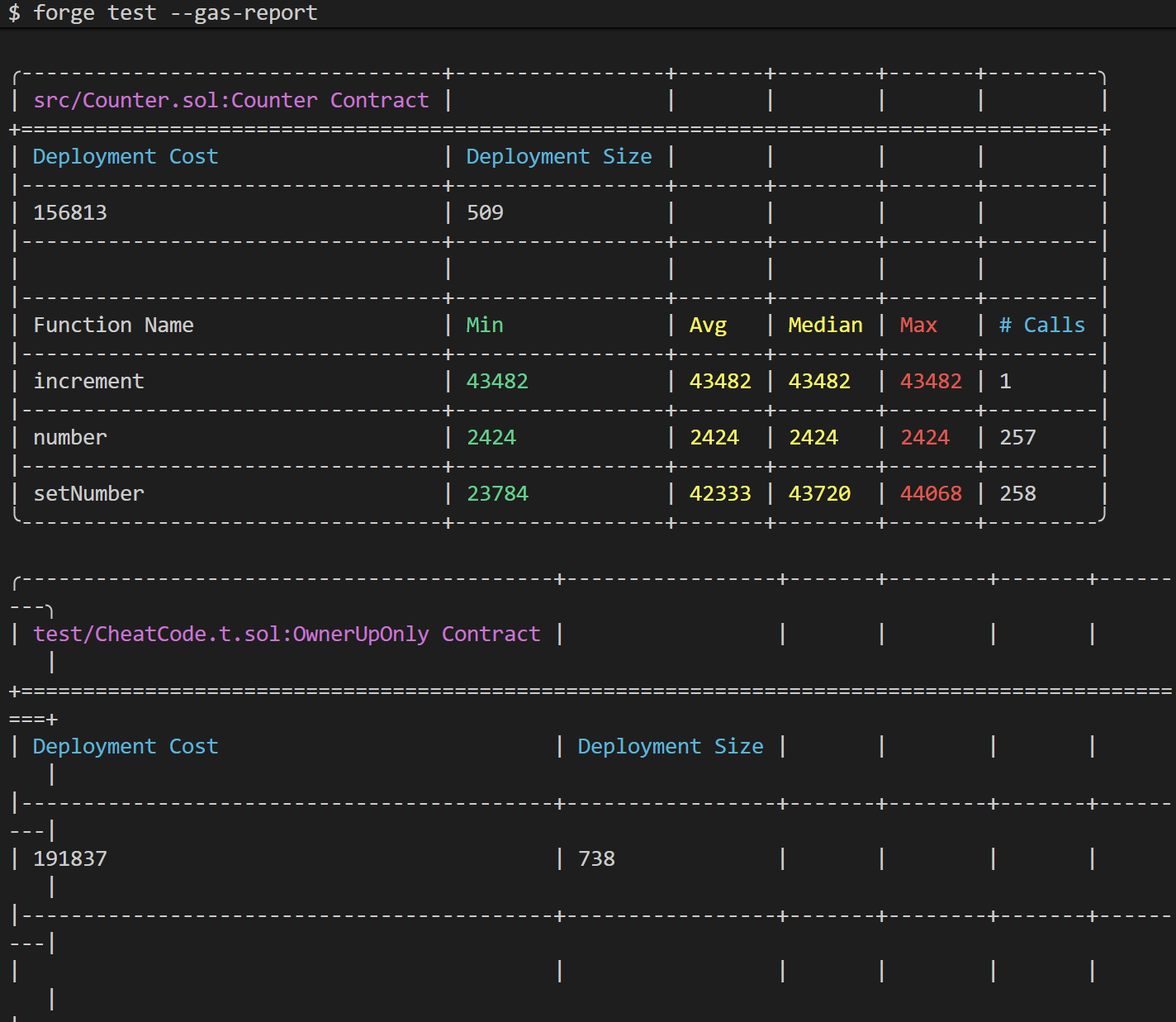Click setNumber average gas value 42333
This screenshot has height=1022, width=1176.
720,494
